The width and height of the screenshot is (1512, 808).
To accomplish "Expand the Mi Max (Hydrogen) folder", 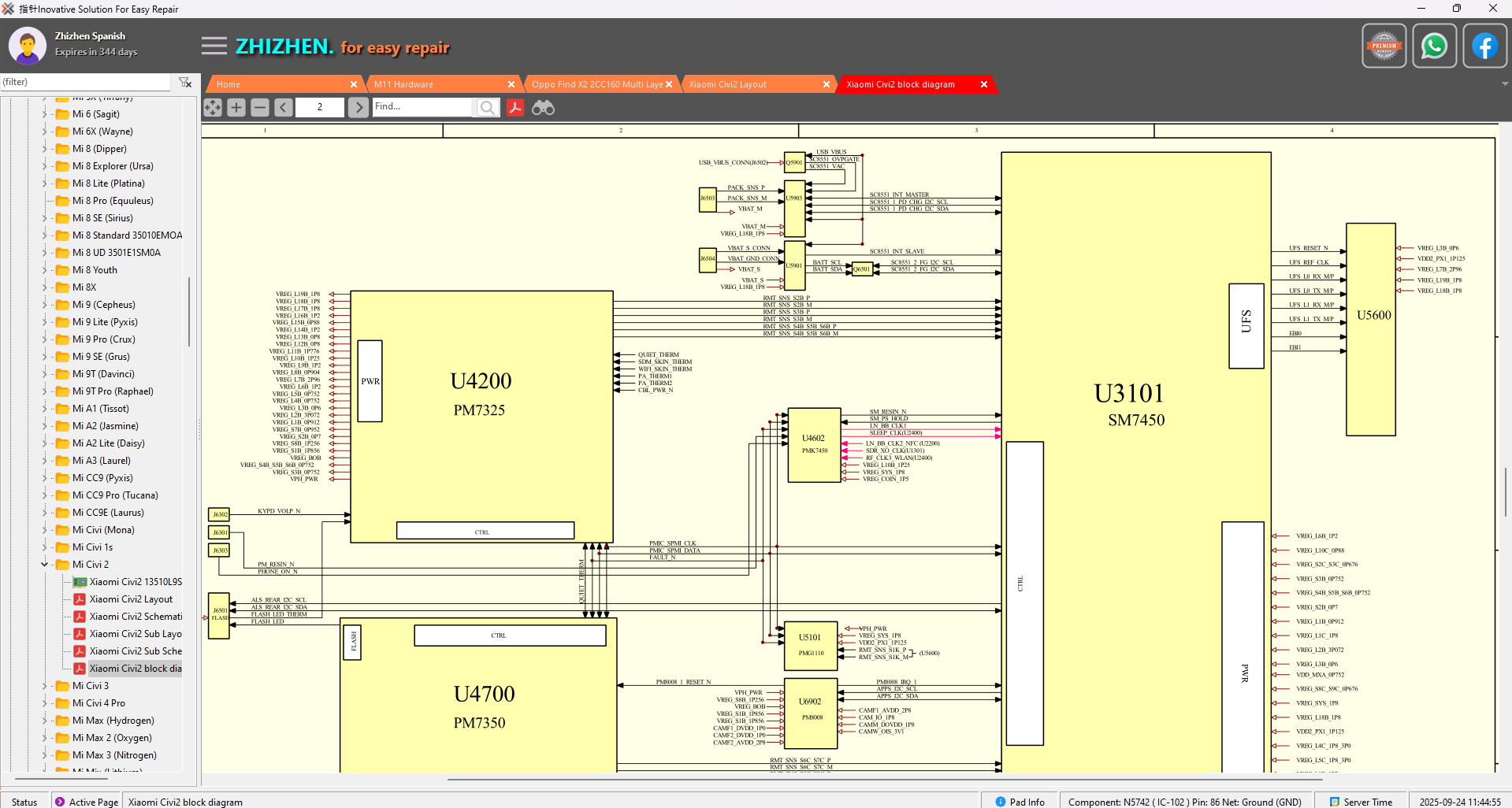I will pos(44,721).
